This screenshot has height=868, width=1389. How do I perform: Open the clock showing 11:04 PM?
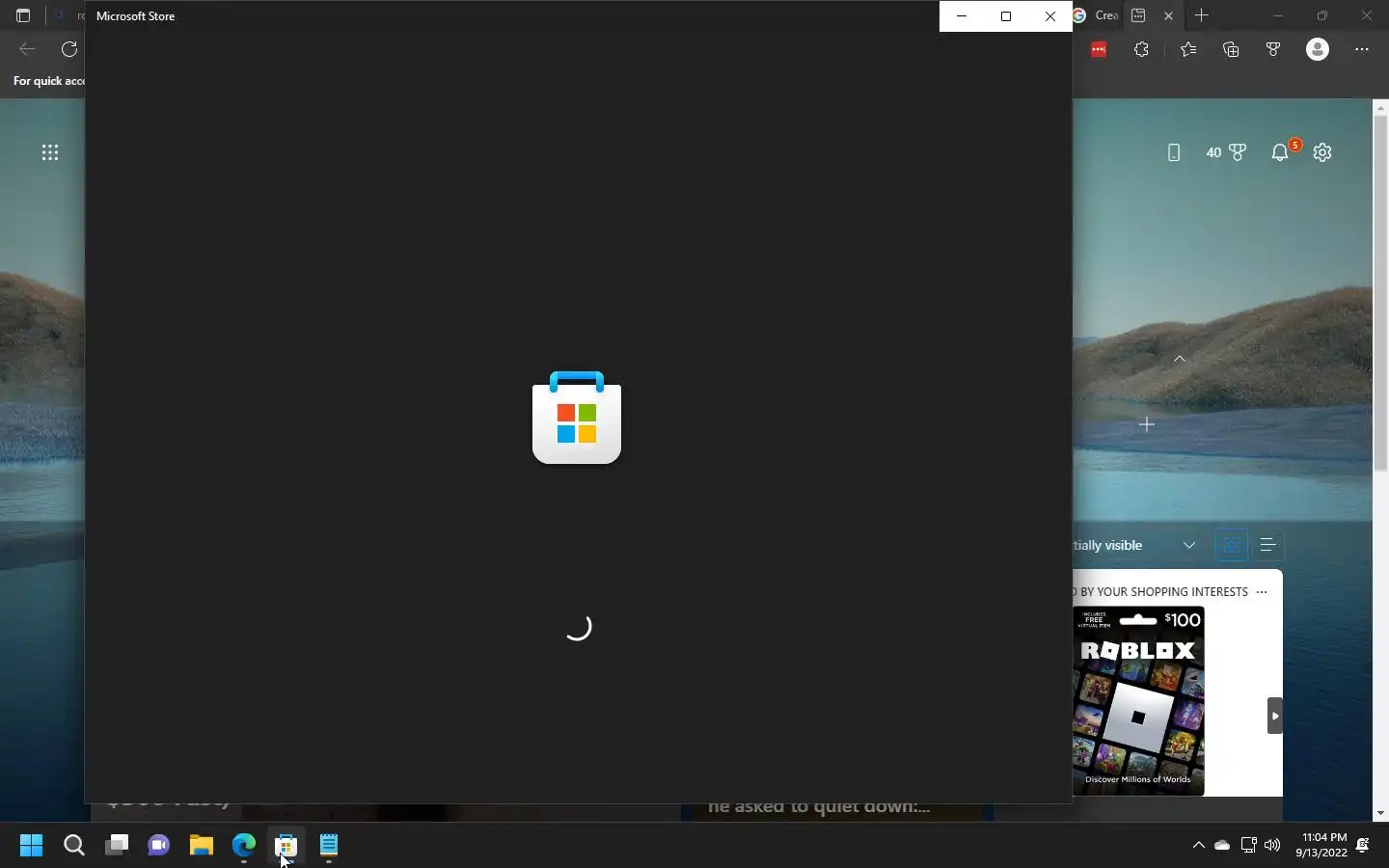coord(1321,845)
